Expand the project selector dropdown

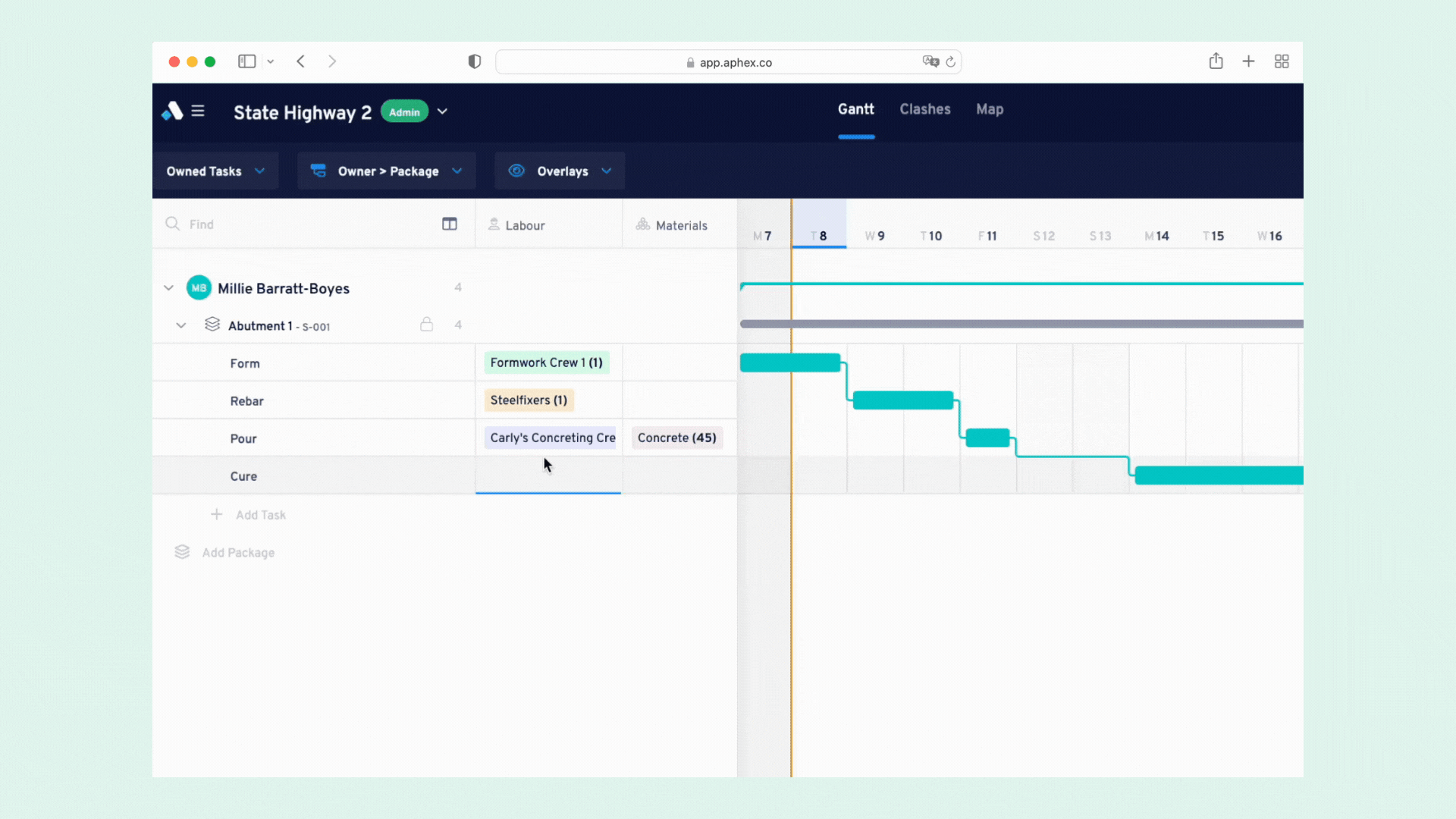(x=441, y=112)
